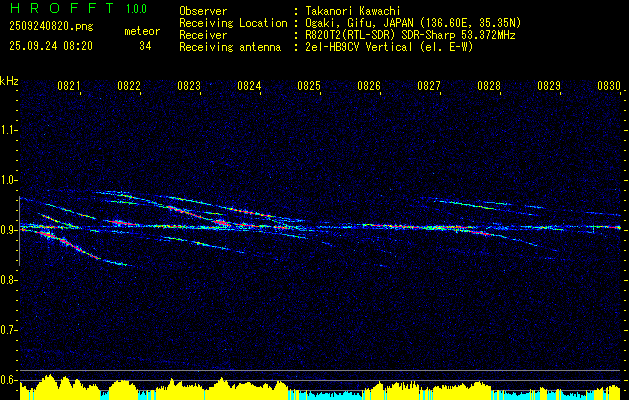Click the 0.6 kHz axis label
This screenshot has width=629, height=400.
point(8,380)
